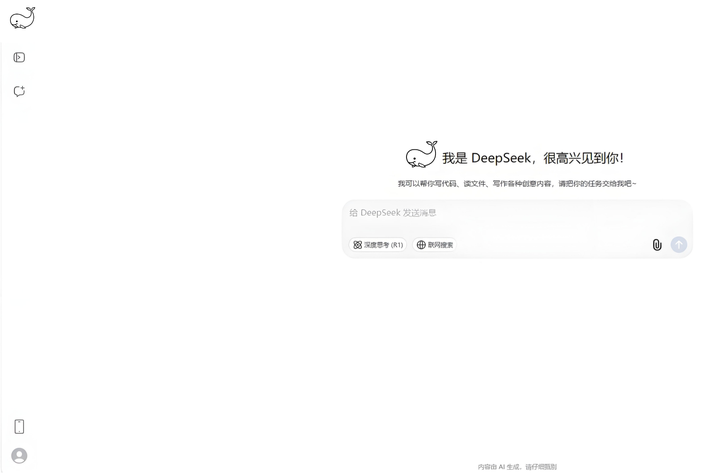Expand the sidebar panel icon
This screenshot has height=474, width=720.
click(x=19, y=57)
